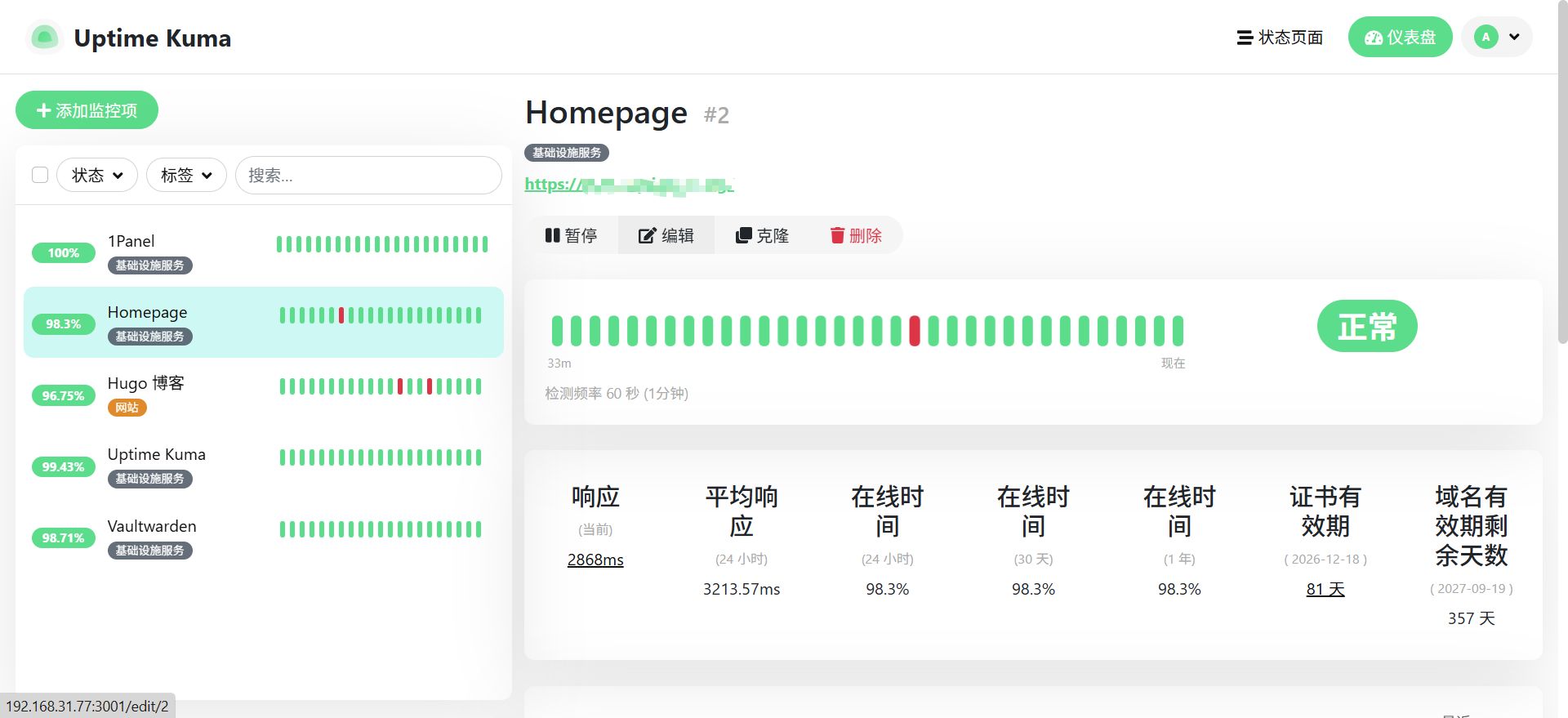Viewport: 1568px width, 718px height.
Task: Click the 1Panel heartbeat bar strip
Action: click(382, 244)
